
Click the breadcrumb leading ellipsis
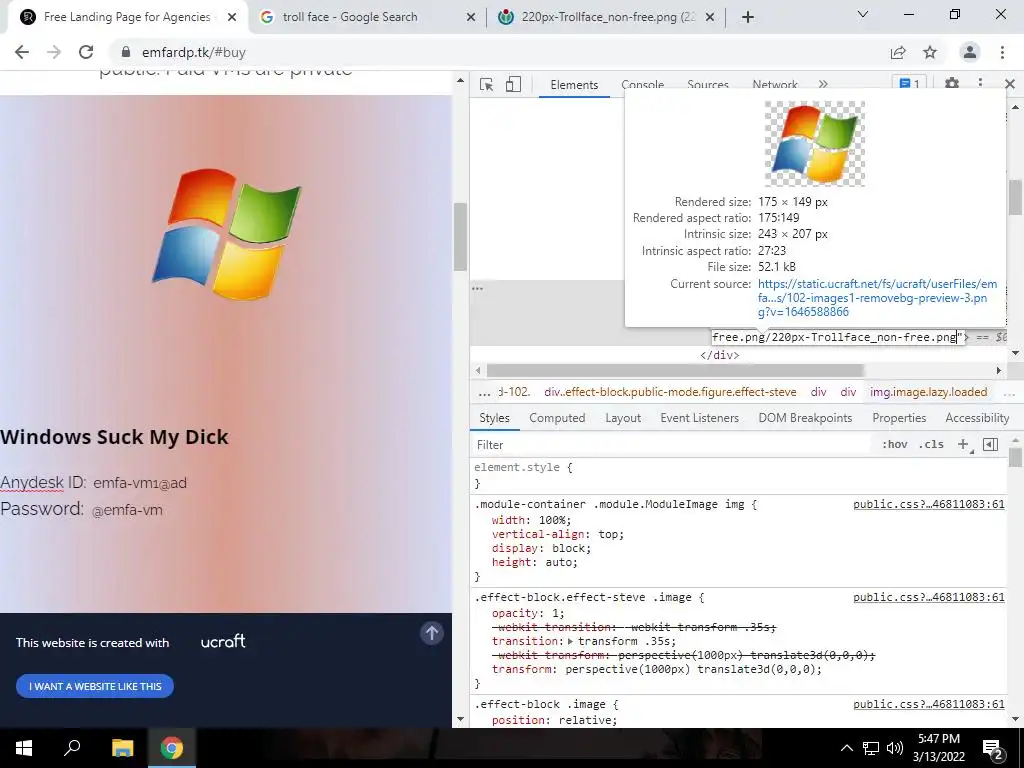(484, 392)
